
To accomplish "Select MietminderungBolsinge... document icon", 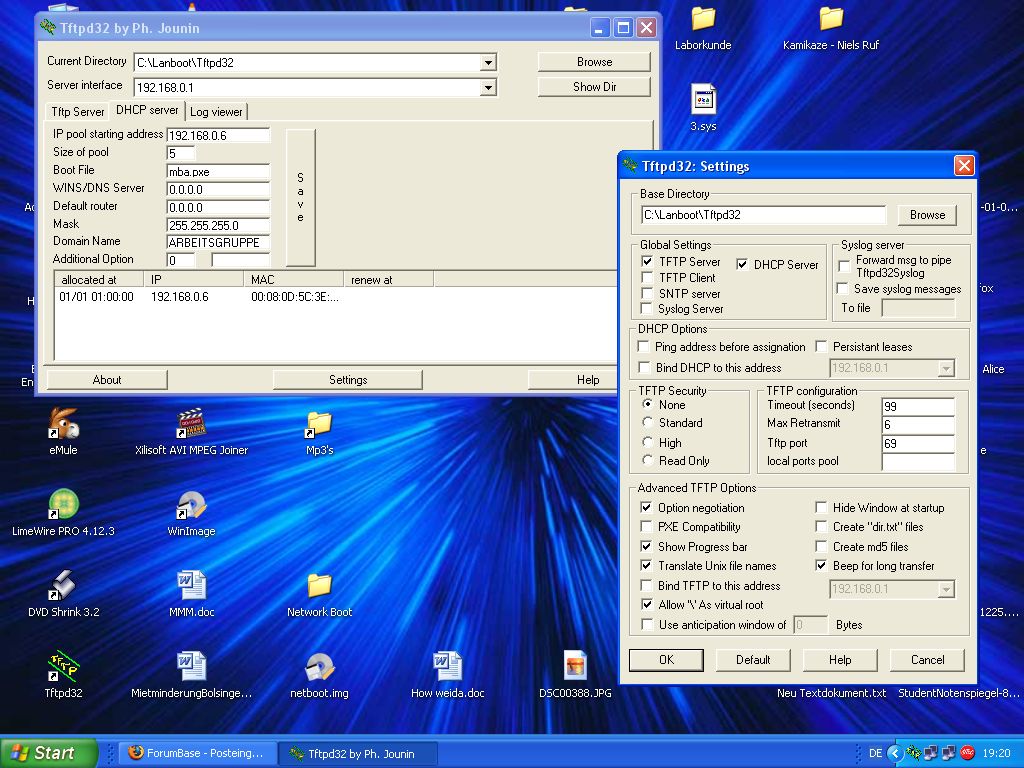I will [191, 667].
